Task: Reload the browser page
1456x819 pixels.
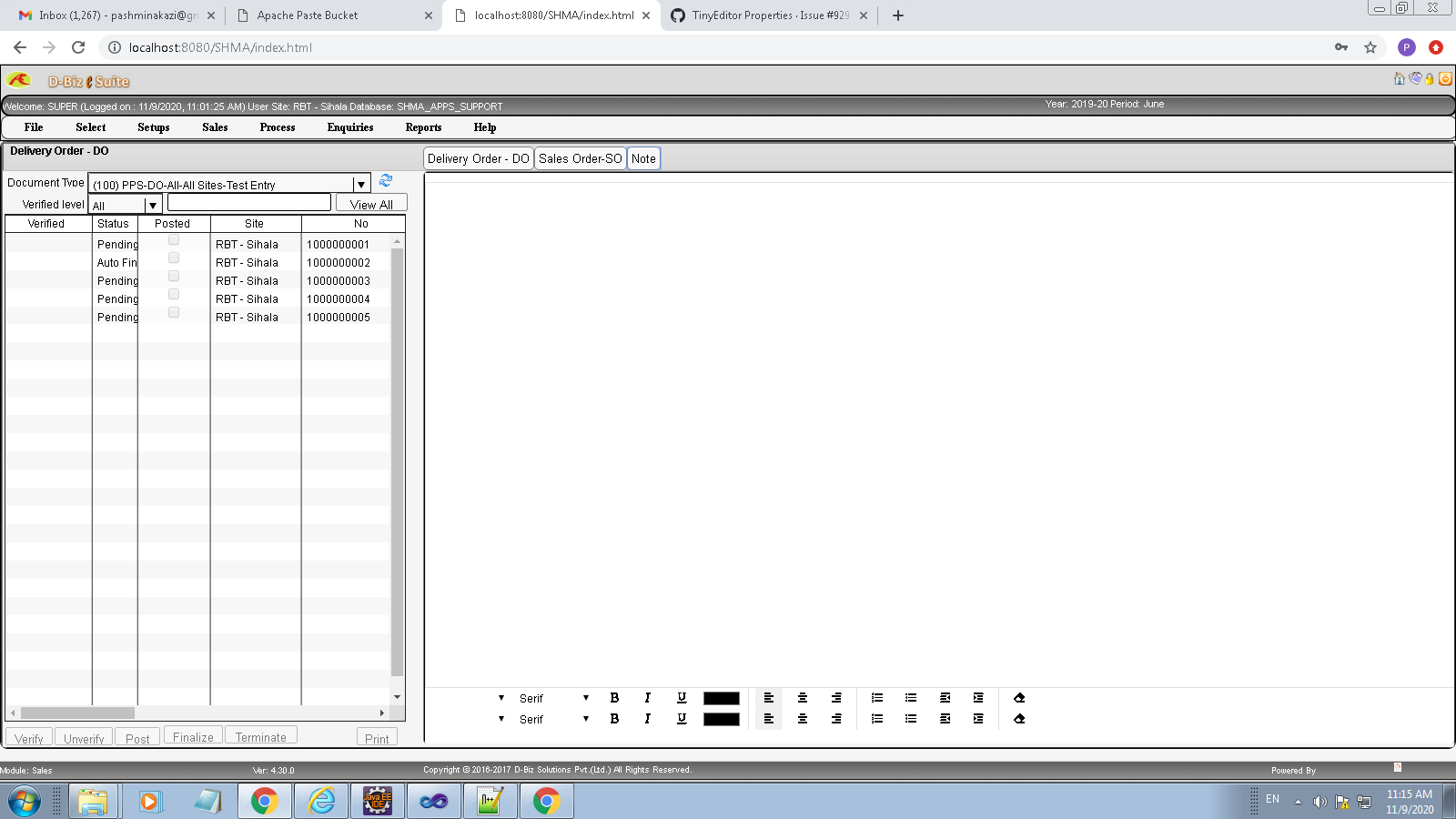Action: pos(78,47)
